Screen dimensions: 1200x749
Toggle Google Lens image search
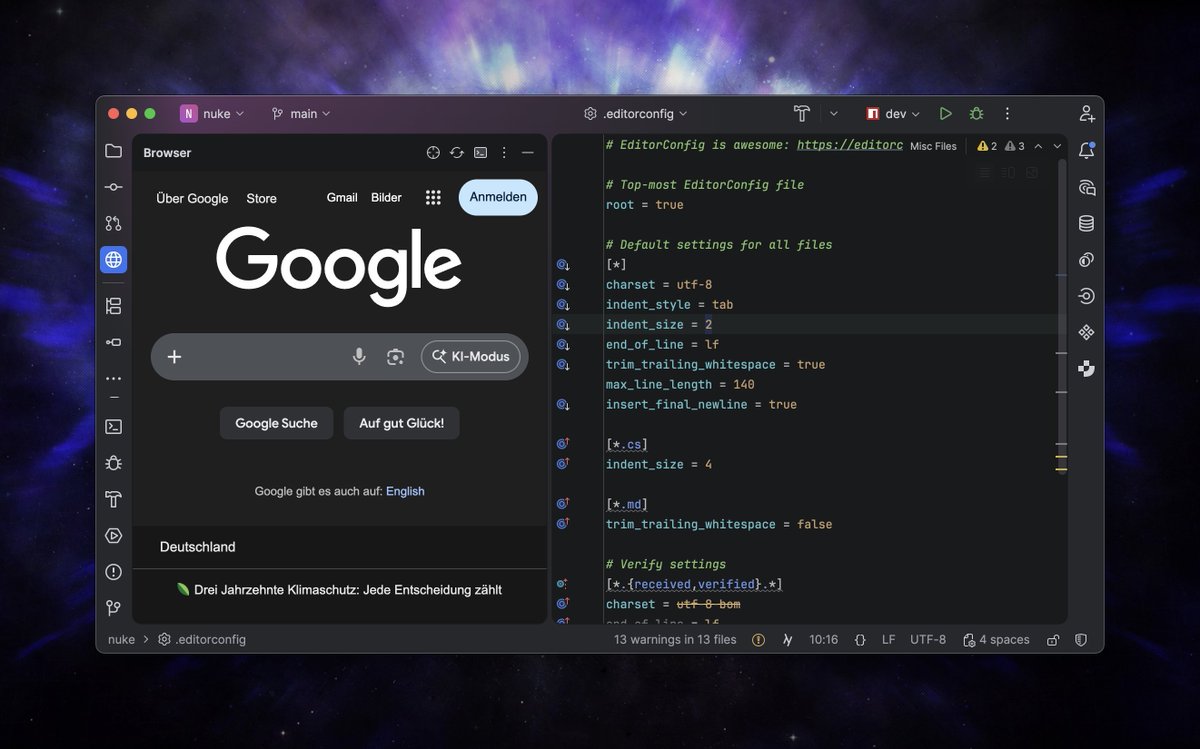[x=394, y=357]
